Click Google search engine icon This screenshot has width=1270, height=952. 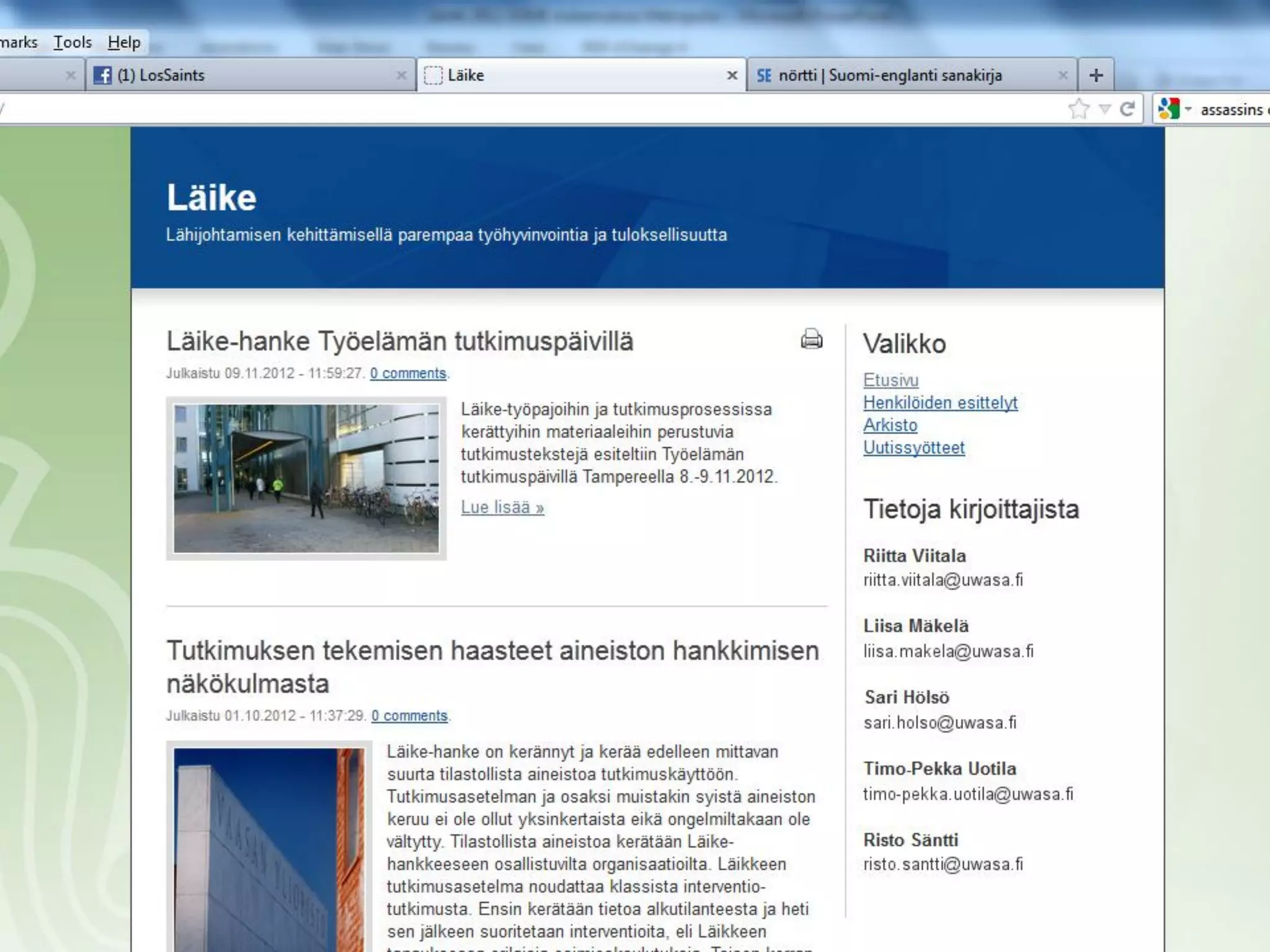[x=1169, y=109]
